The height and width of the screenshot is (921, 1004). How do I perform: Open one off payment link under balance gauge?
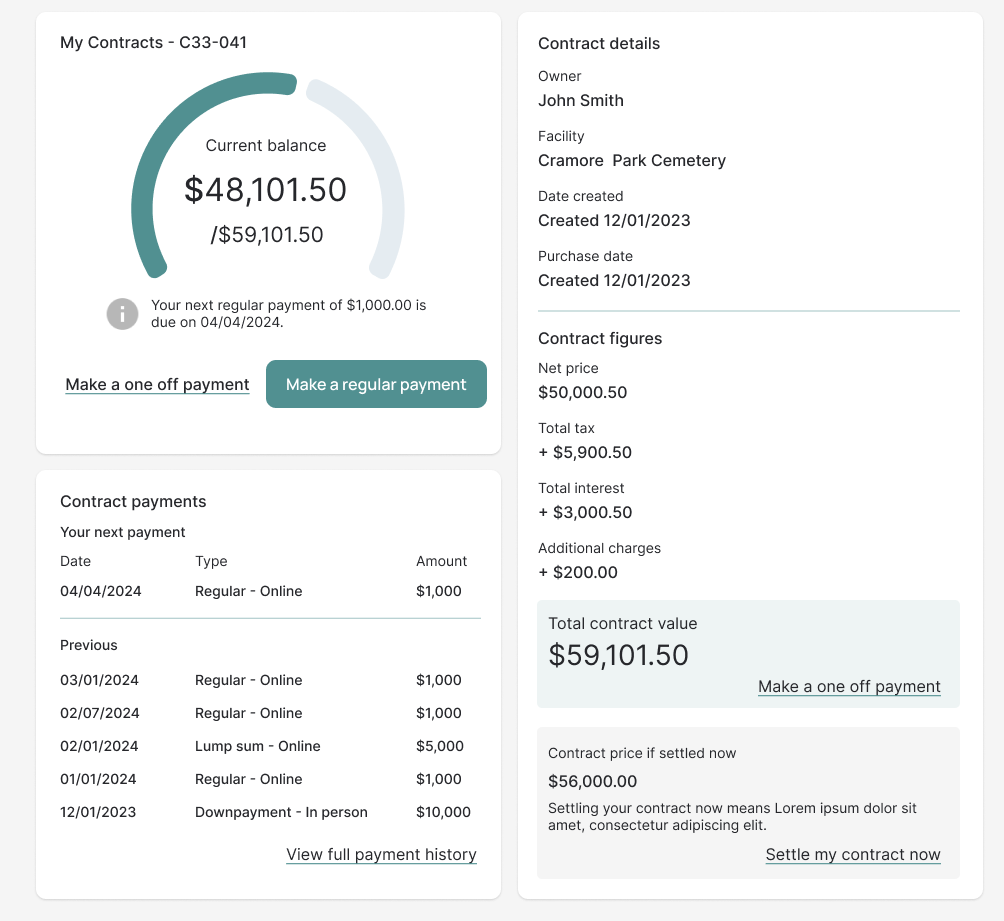(x=157, y=385)
